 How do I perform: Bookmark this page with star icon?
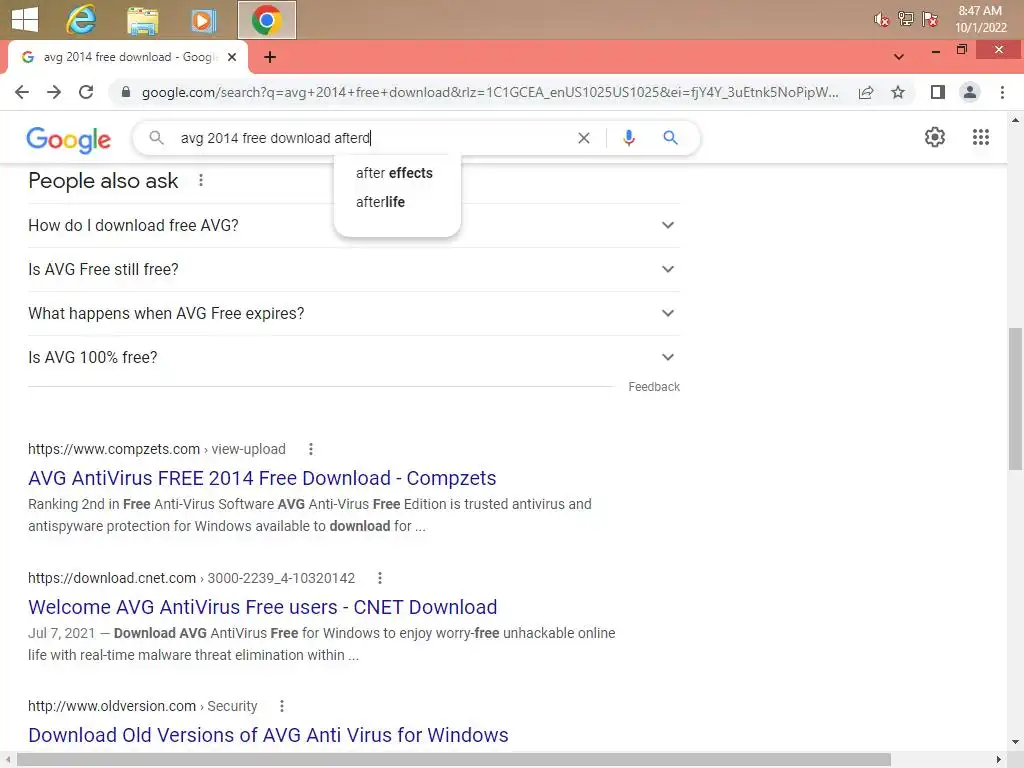pyautogui.click(x=898, y=92)
